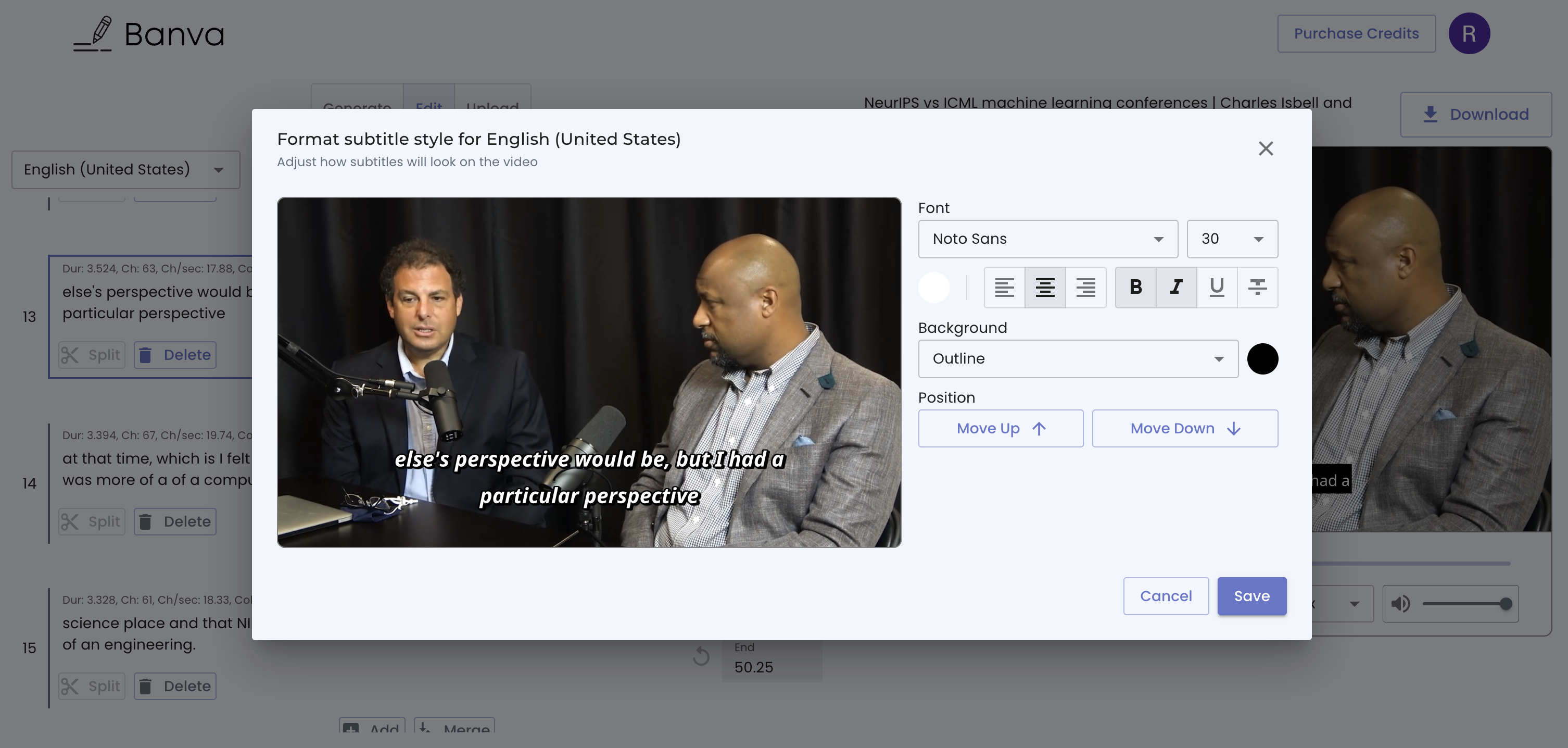The height and width of the screenshot is (748, 1568).
Task: Apply strikethrough to subtitle text
Action: point(1257,287)
